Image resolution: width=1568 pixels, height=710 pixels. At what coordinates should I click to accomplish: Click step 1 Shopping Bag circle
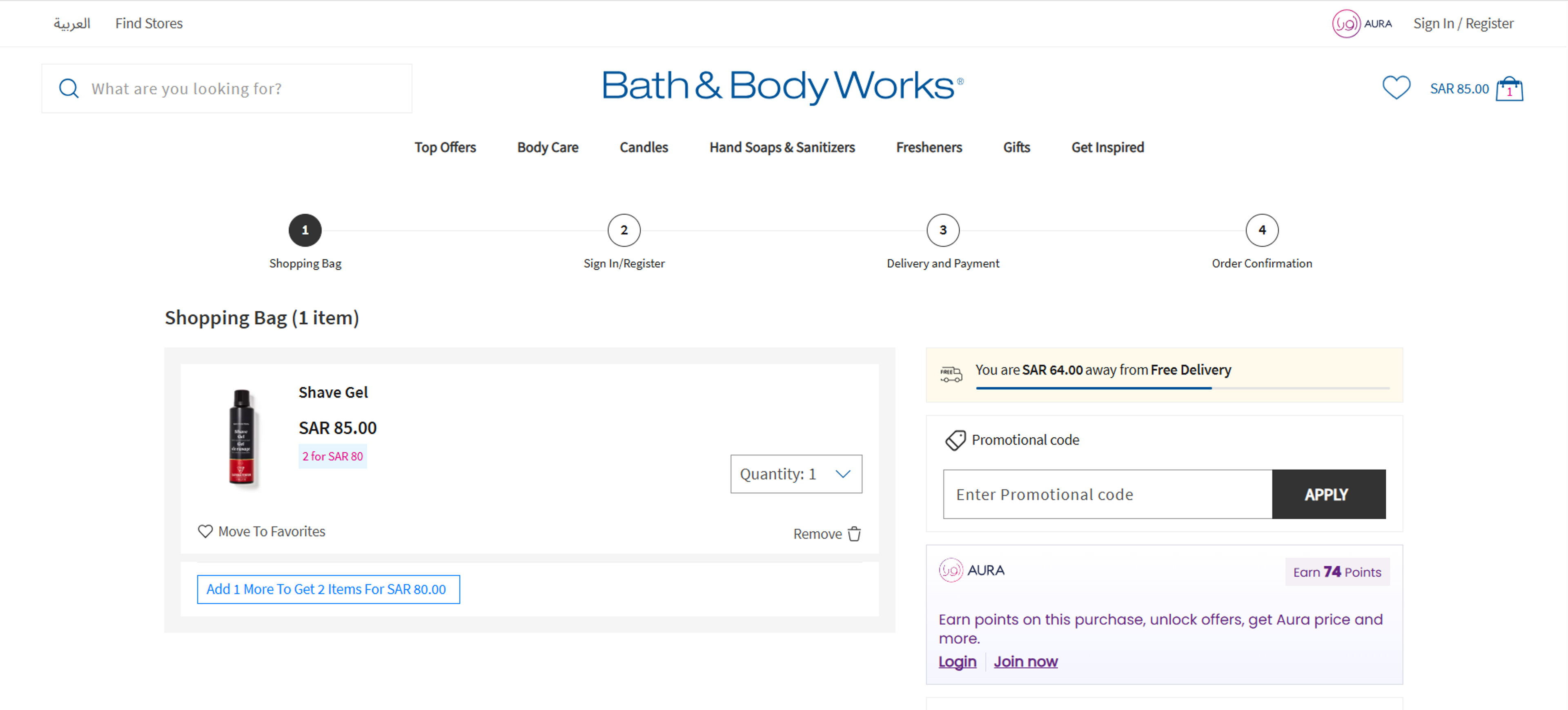coord(305,230)
